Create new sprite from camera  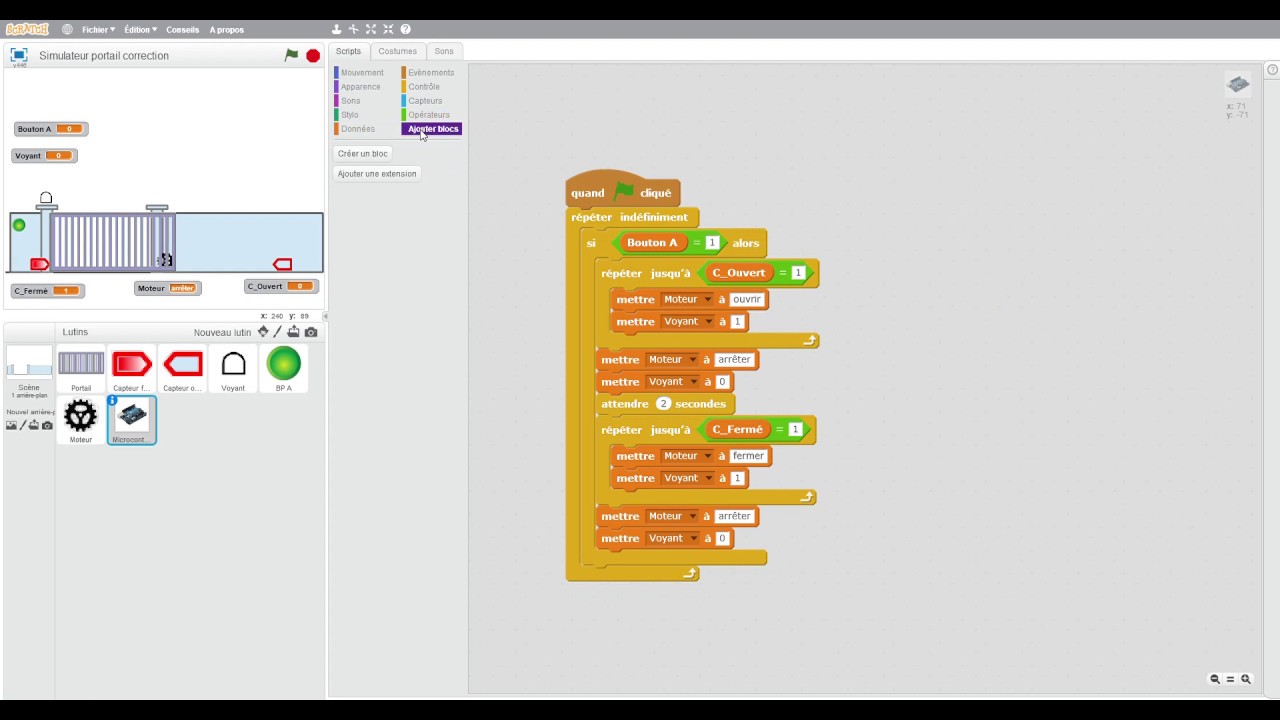click(311, 332)
